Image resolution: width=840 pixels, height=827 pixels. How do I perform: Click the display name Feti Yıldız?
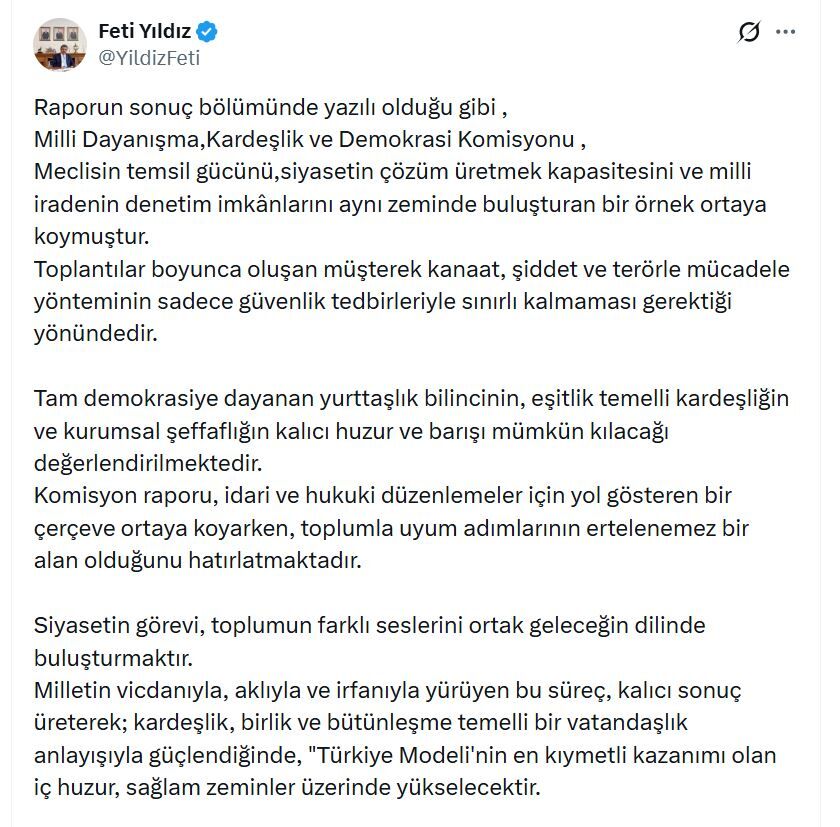[x=146, y=31]
